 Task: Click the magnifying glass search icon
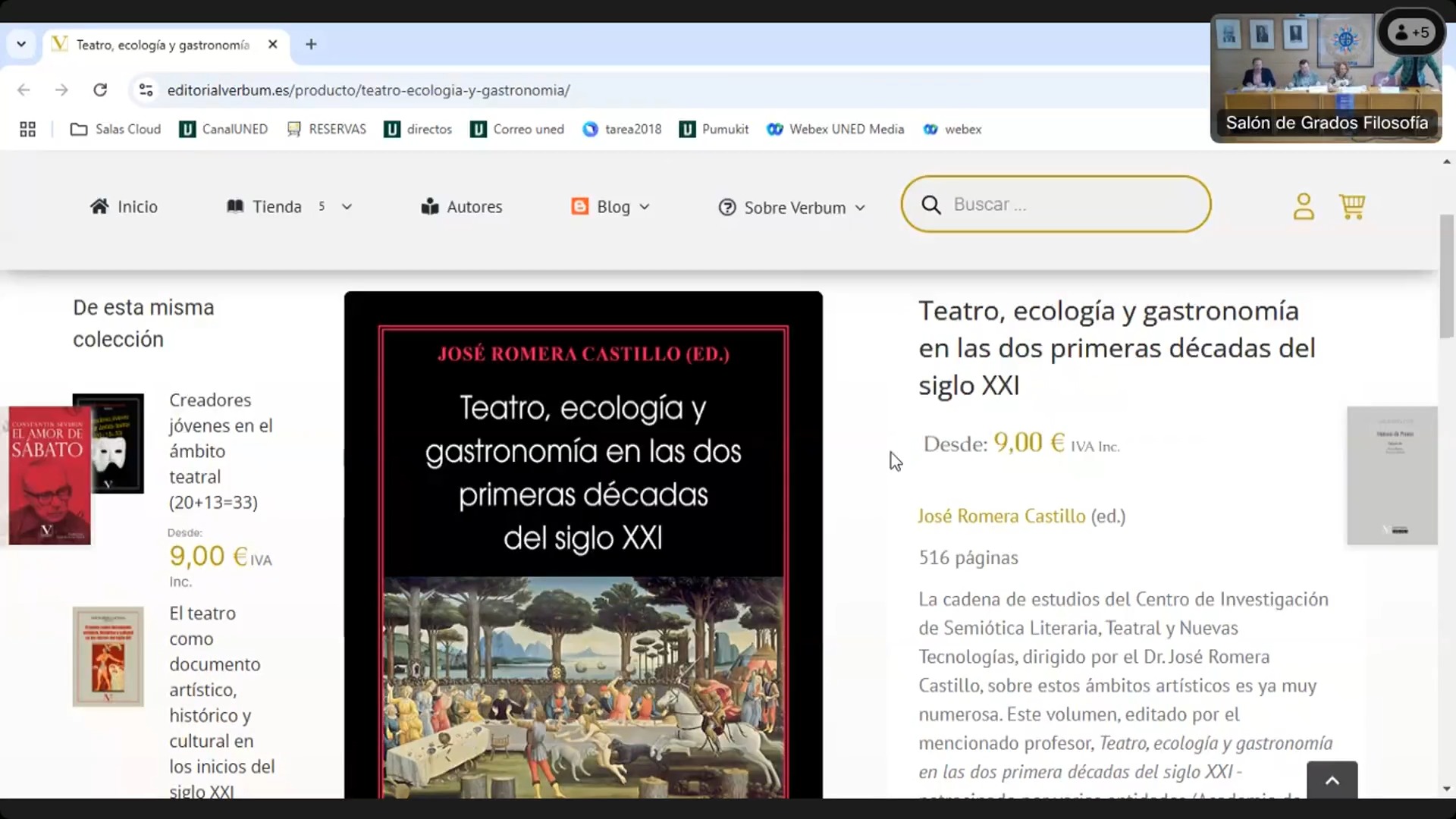(x=931, y=205)
